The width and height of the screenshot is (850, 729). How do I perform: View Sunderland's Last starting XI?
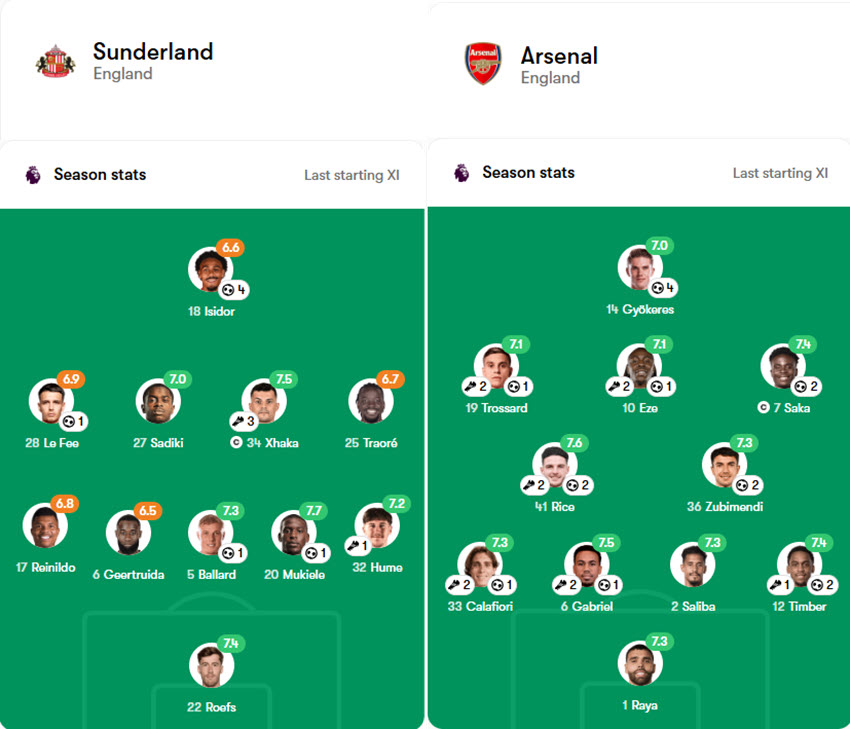coord(351,173)
